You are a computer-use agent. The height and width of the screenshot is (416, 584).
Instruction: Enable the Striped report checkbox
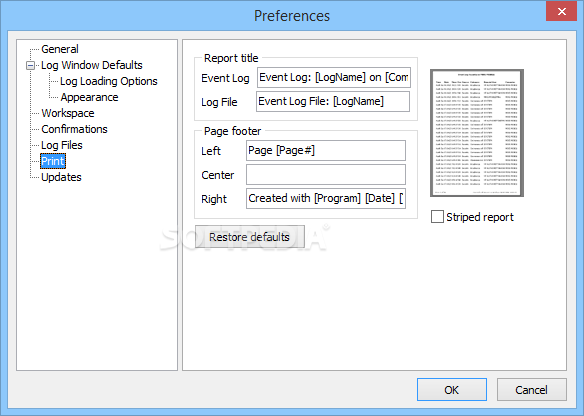[437, 217]
